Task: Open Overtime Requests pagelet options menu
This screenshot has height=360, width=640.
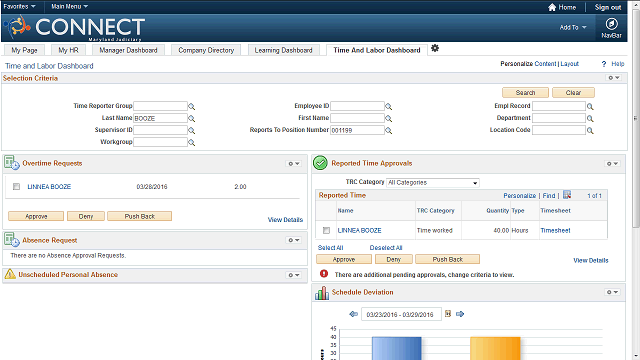Action: [x=294, y=163]
